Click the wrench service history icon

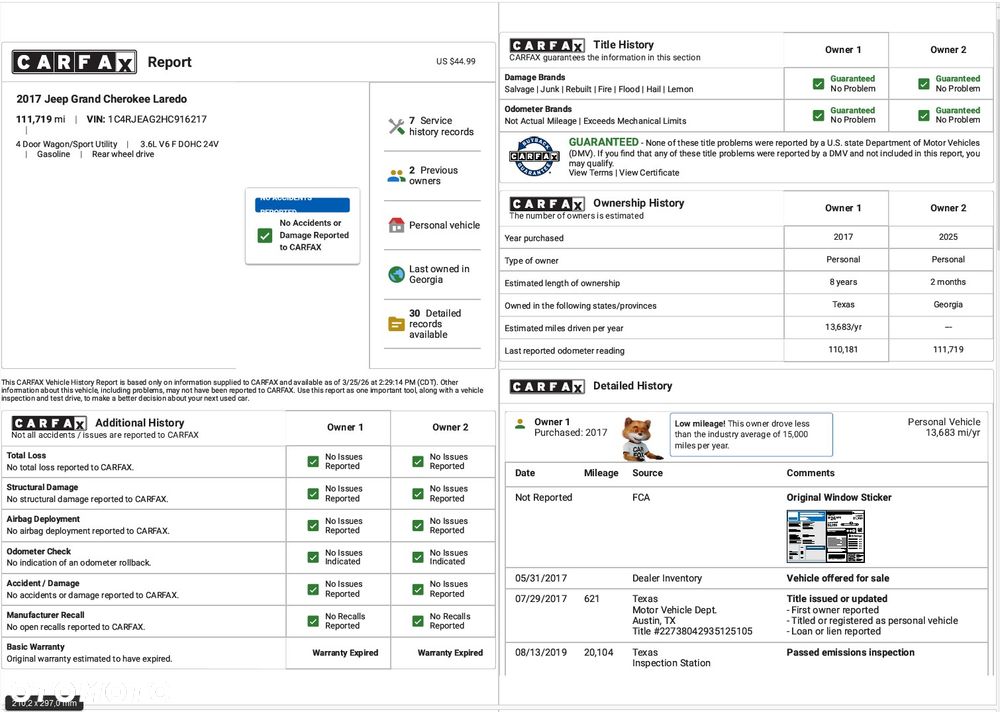[x=396, y=126]
